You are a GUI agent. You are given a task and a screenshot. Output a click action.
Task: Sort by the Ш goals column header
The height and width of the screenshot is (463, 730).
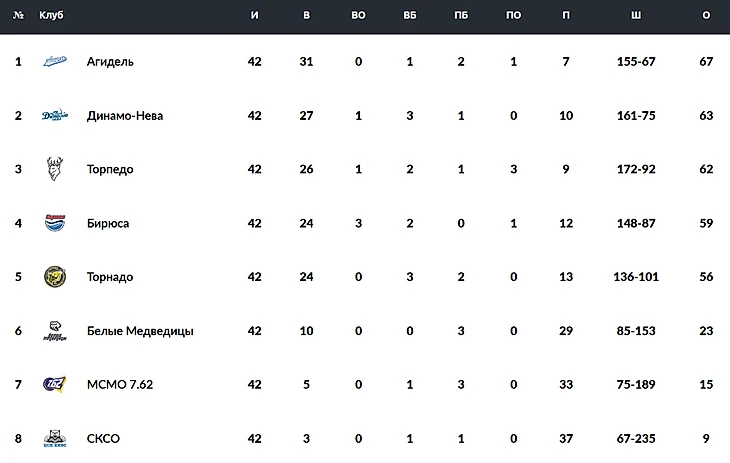[x=636, y=16]
